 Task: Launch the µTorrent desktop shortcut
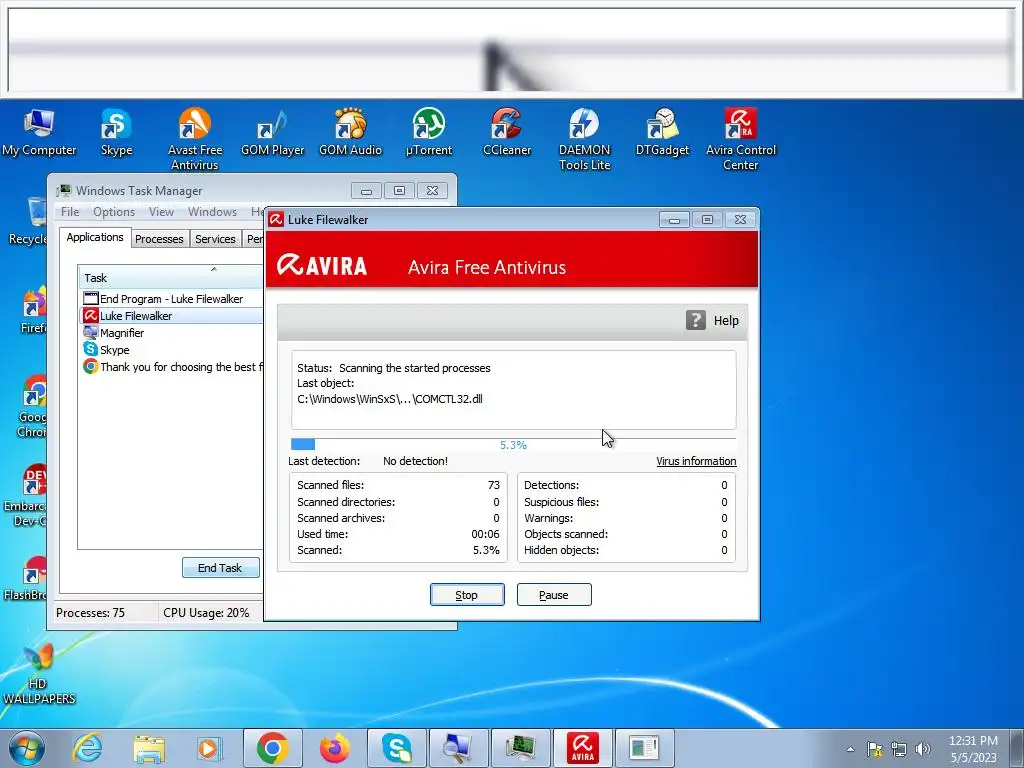click(x=428, y=133)
